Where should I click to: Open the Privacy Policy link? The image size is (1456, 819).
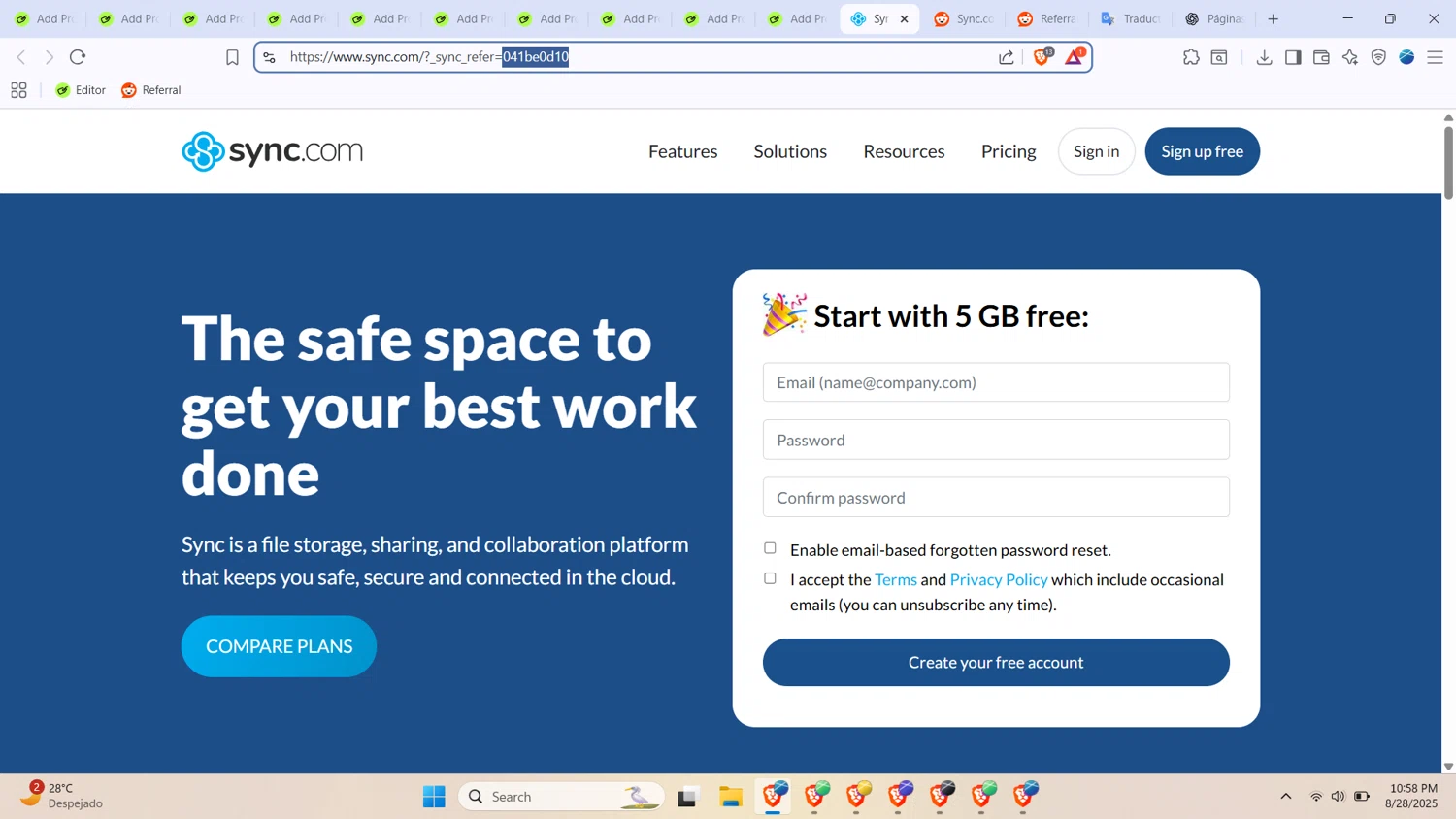(999, 579)
